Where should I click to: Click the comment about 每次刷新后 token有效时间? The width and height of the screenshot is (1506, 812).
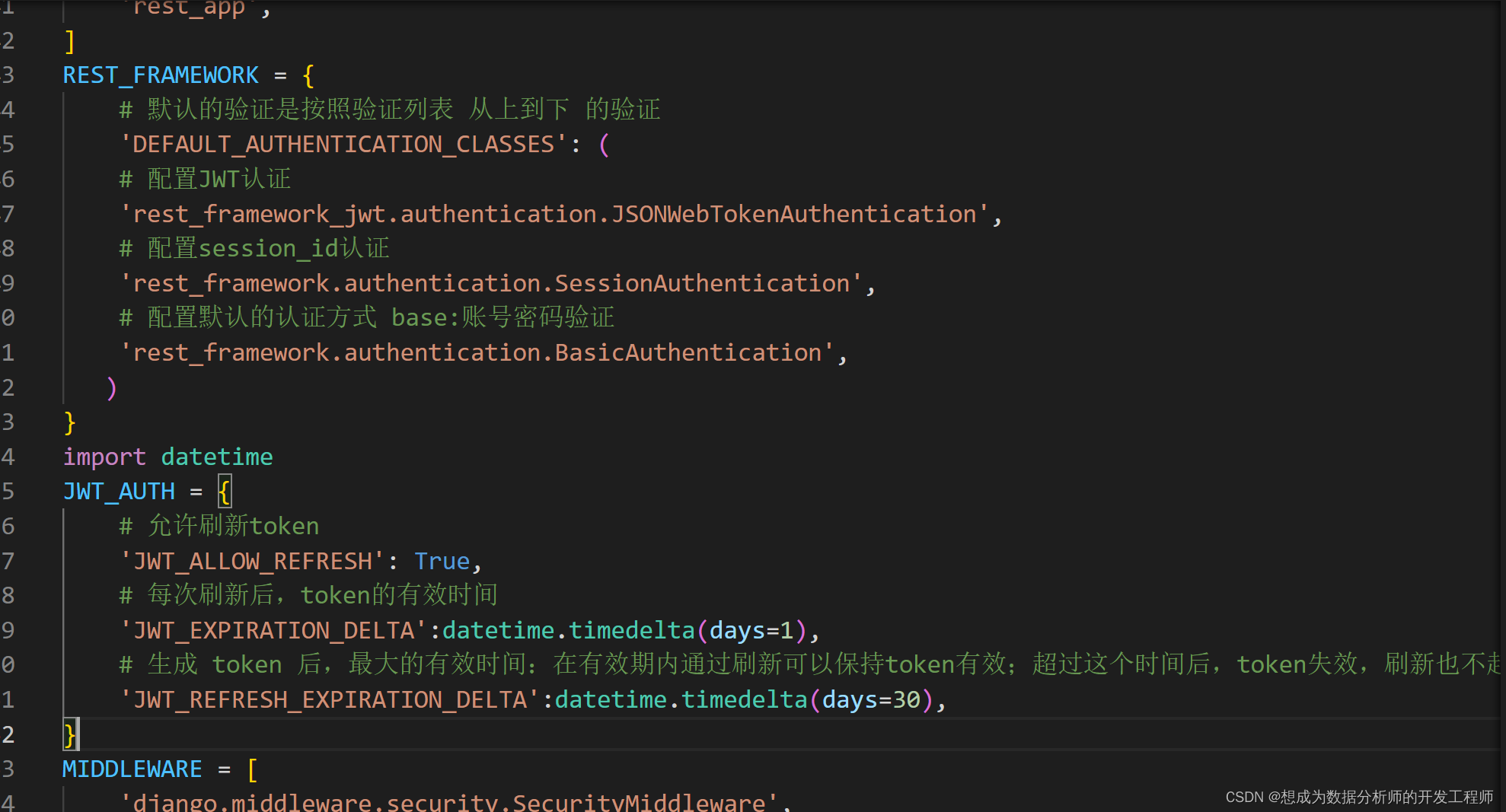pos(308,596)
